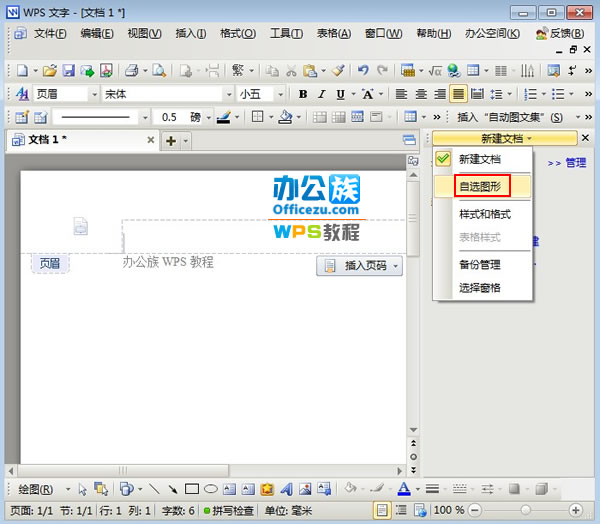Image resolution: width=600 pixels, height=524 pixels.
Task: Click the 绘图(R) button on drawing toolbar
Action: tap(37, 490)
